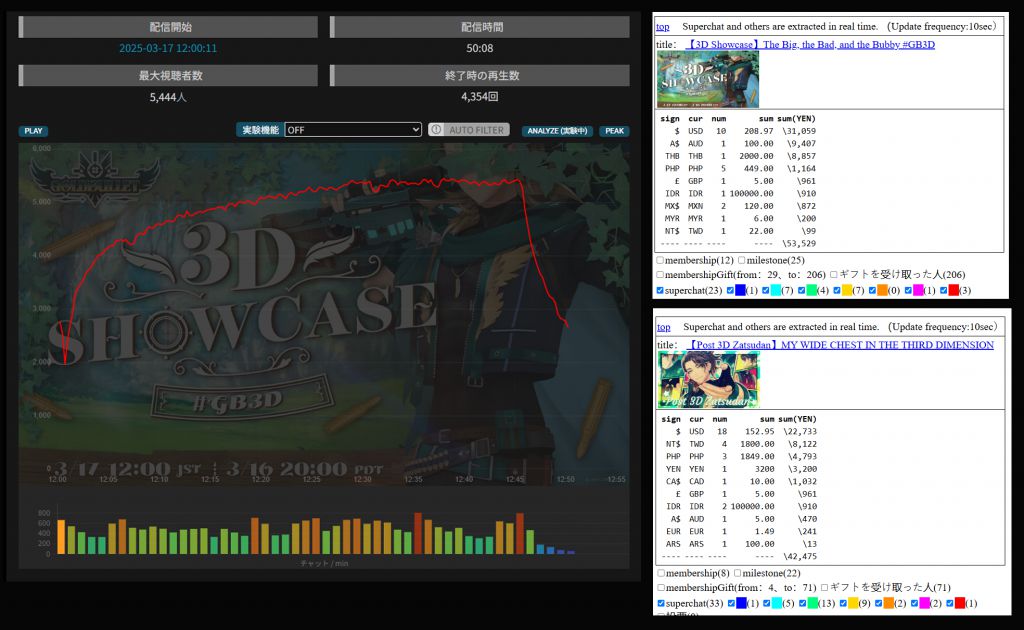Click the 終了時の再生数 header label
1024x630 pixels.
click(482, 76)
